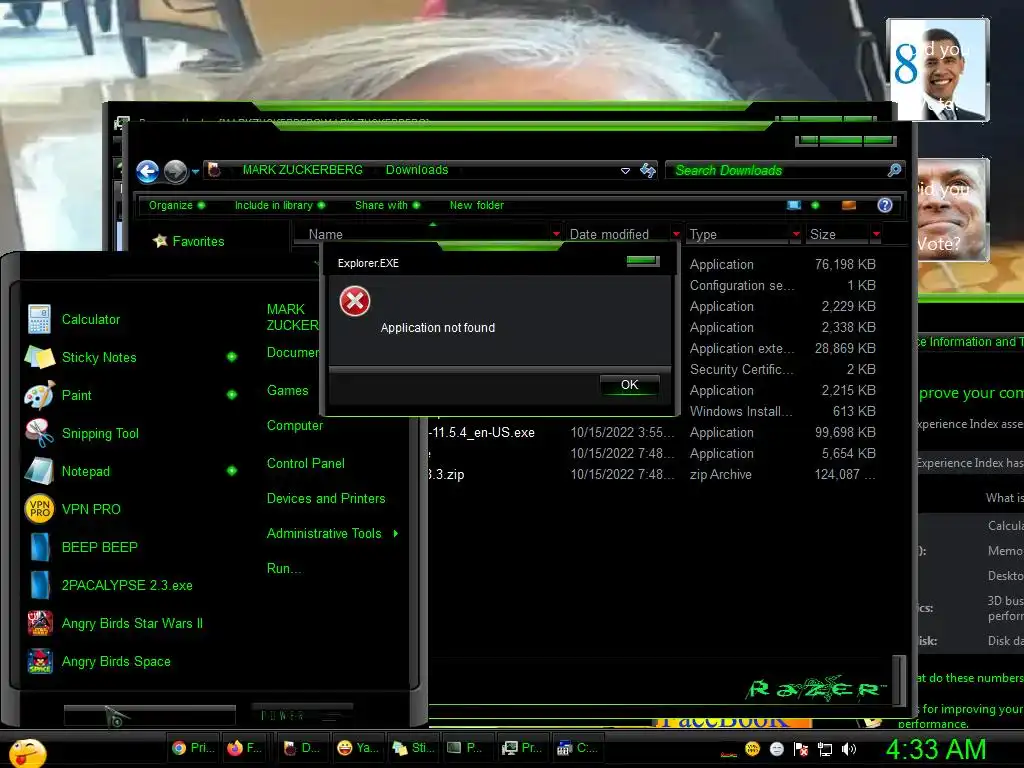
Task: Open the address bar history dropdown
Action: 625,170
